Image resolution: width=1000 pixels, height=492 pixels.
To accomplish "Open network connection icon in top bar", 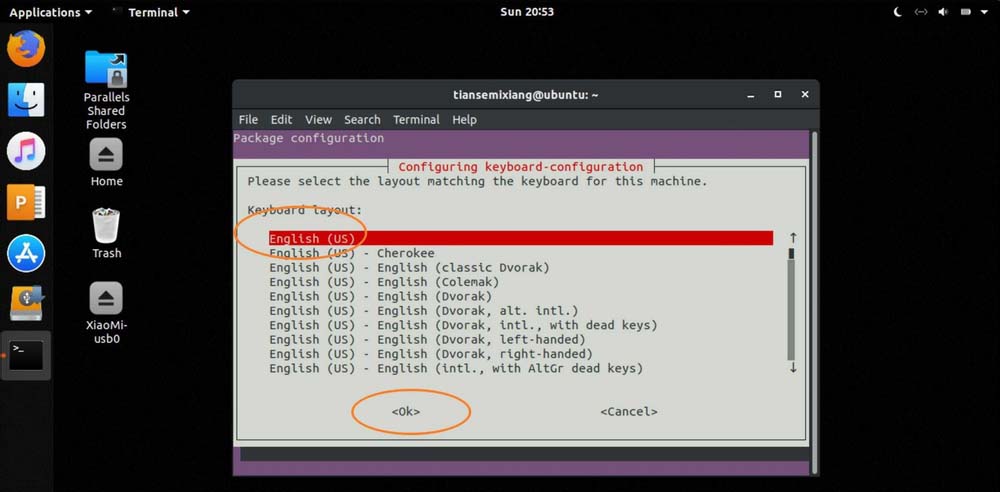I will (921, 12).
